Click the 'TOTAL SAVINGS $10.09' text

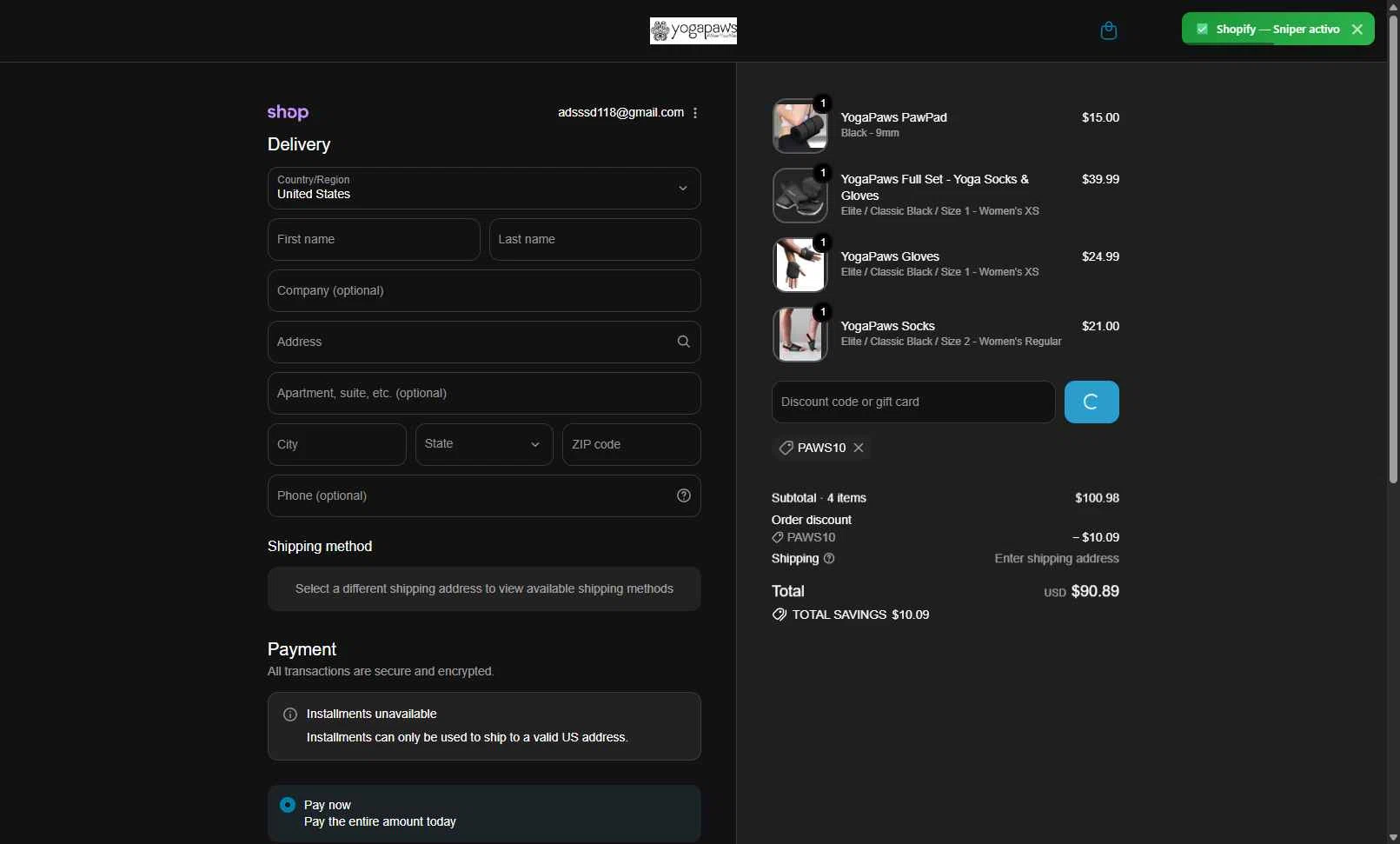coord(860,615)
